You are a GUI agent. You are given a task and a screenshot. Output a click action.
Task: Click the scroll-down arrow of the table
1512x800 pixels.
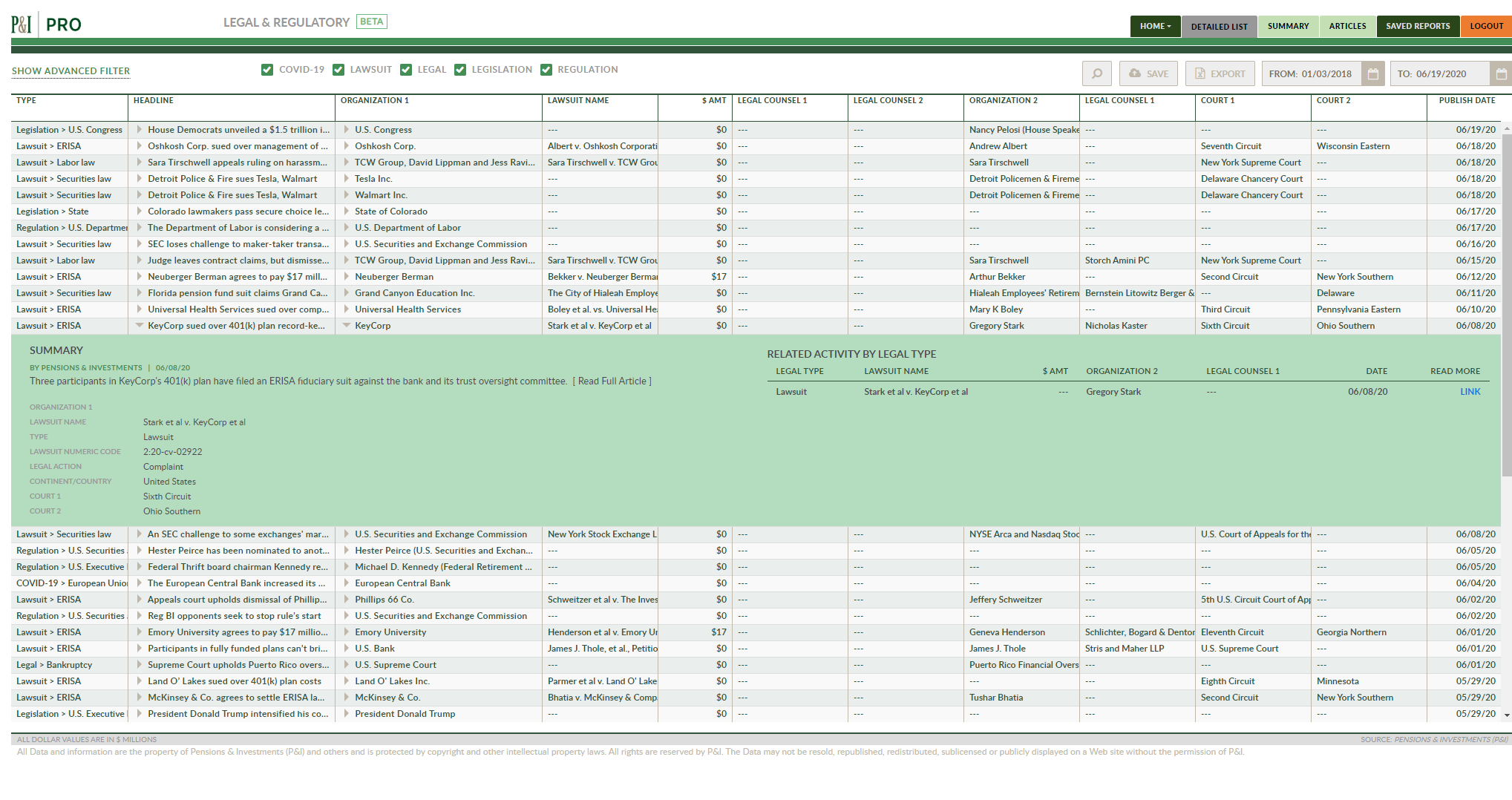(1506, 715)
